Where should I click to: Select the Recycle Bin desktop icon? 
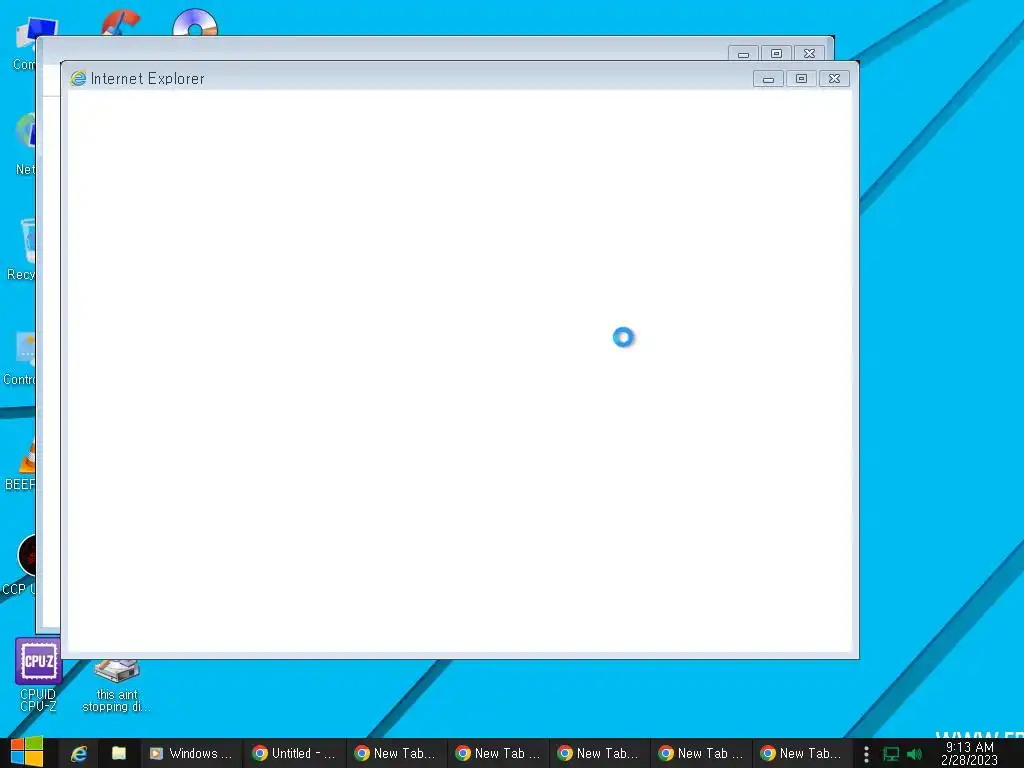[22, 249]
